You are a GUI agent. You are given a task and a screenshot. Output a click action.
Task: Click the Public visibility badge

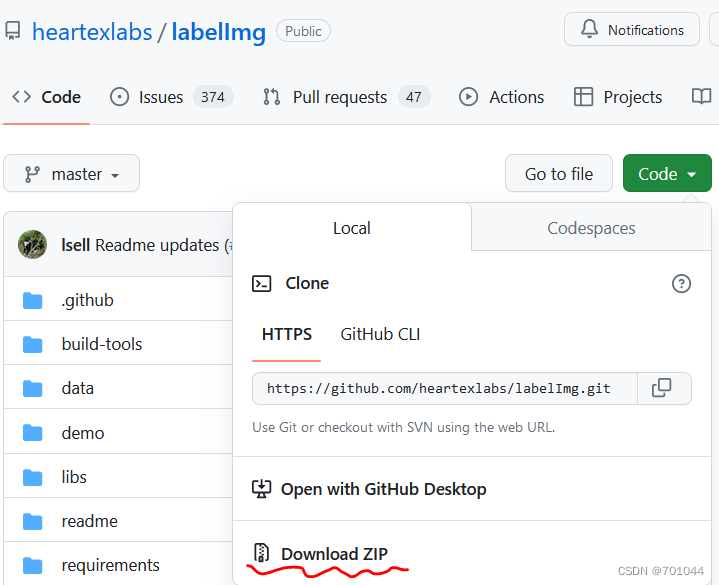(x=303, y=31)
